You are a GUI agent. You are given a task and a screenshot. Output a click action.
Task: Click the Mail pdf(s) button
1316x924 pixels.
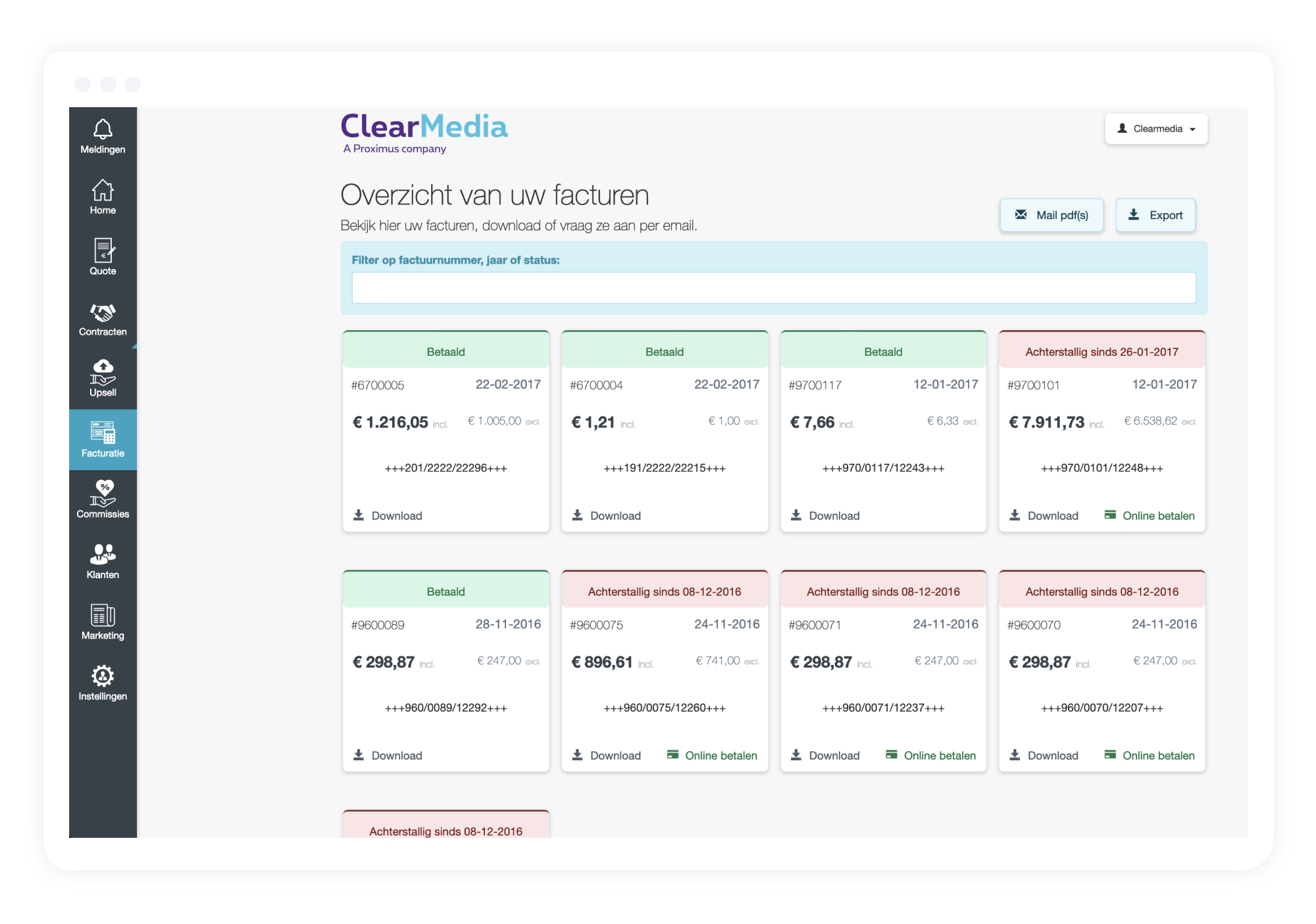(x=1051, y=215)
